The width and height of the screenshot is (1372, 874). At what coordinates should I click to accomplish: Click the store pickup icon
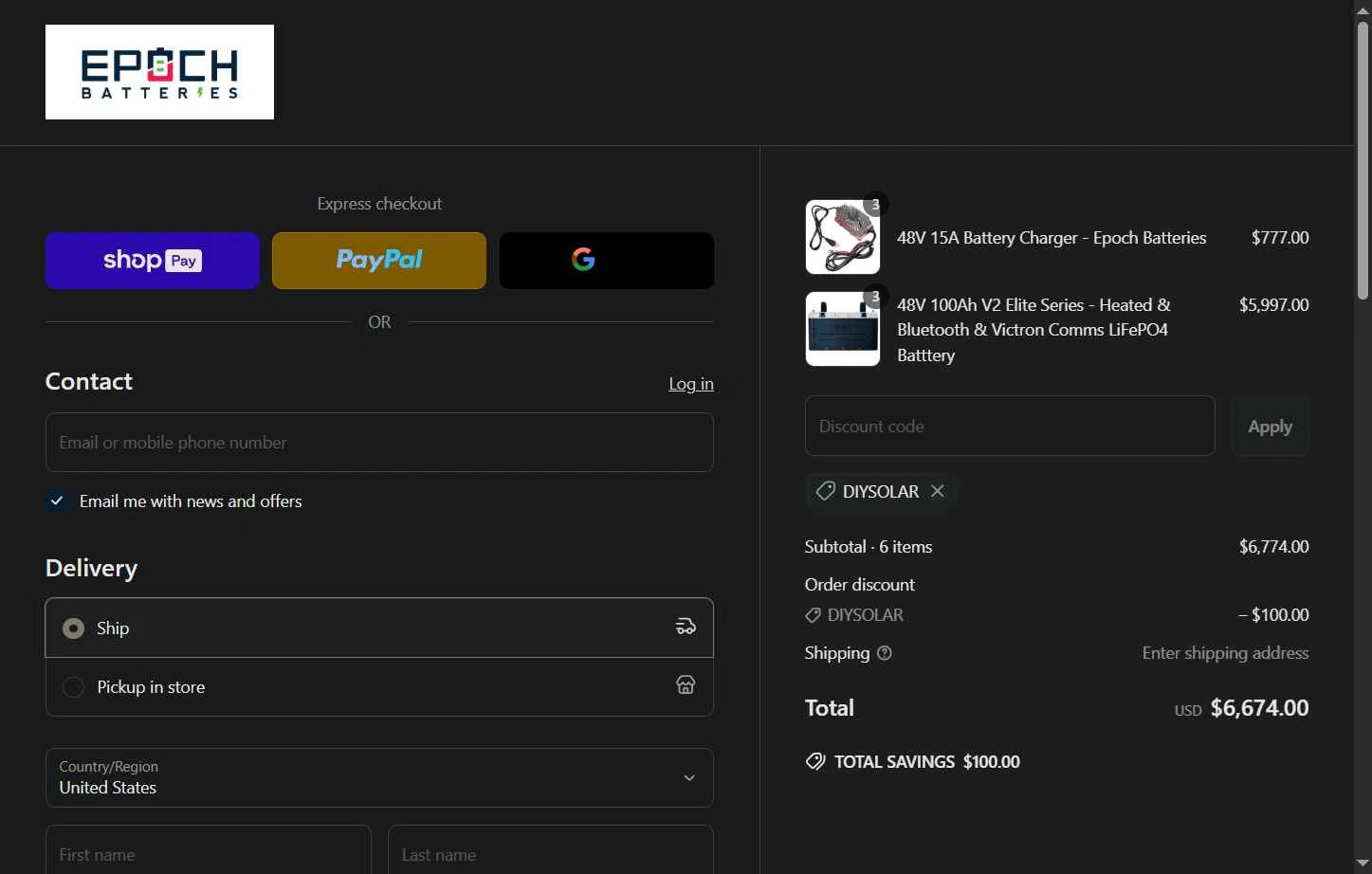pyautogui.click(x=686, y=685)
